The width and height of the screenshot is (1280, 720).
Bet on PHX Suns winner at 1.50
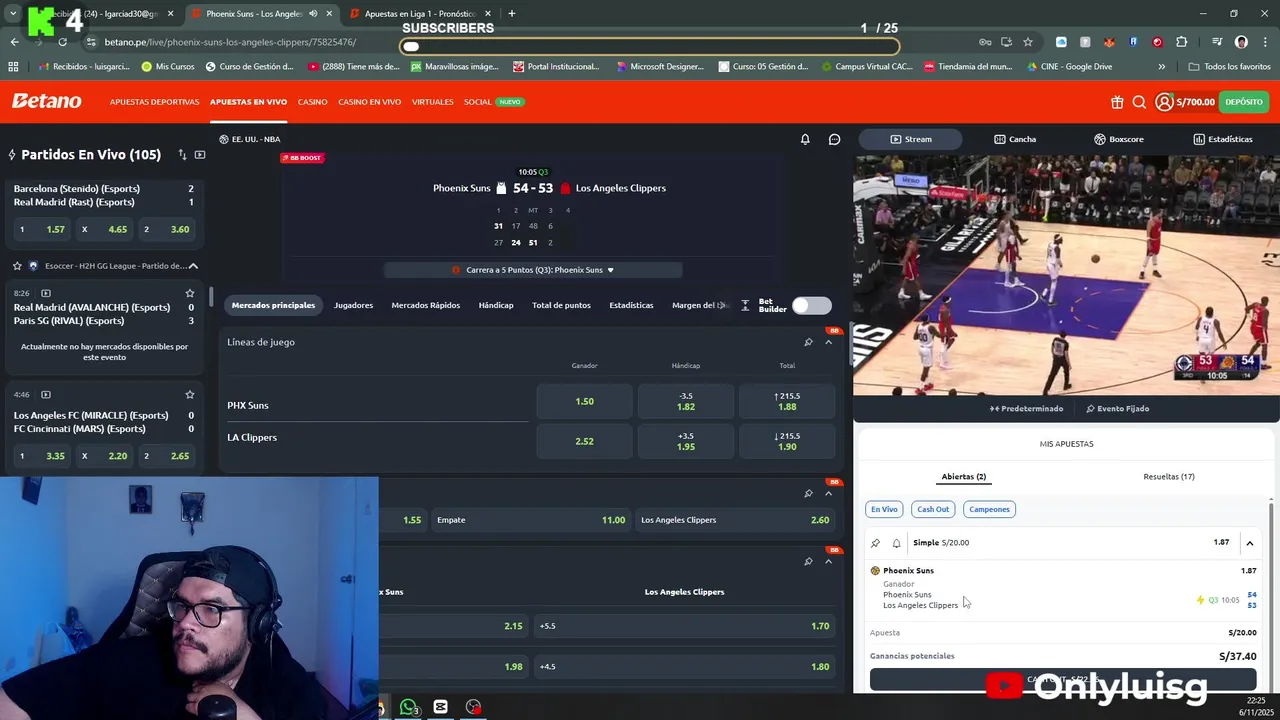click(x=585, y=401)
